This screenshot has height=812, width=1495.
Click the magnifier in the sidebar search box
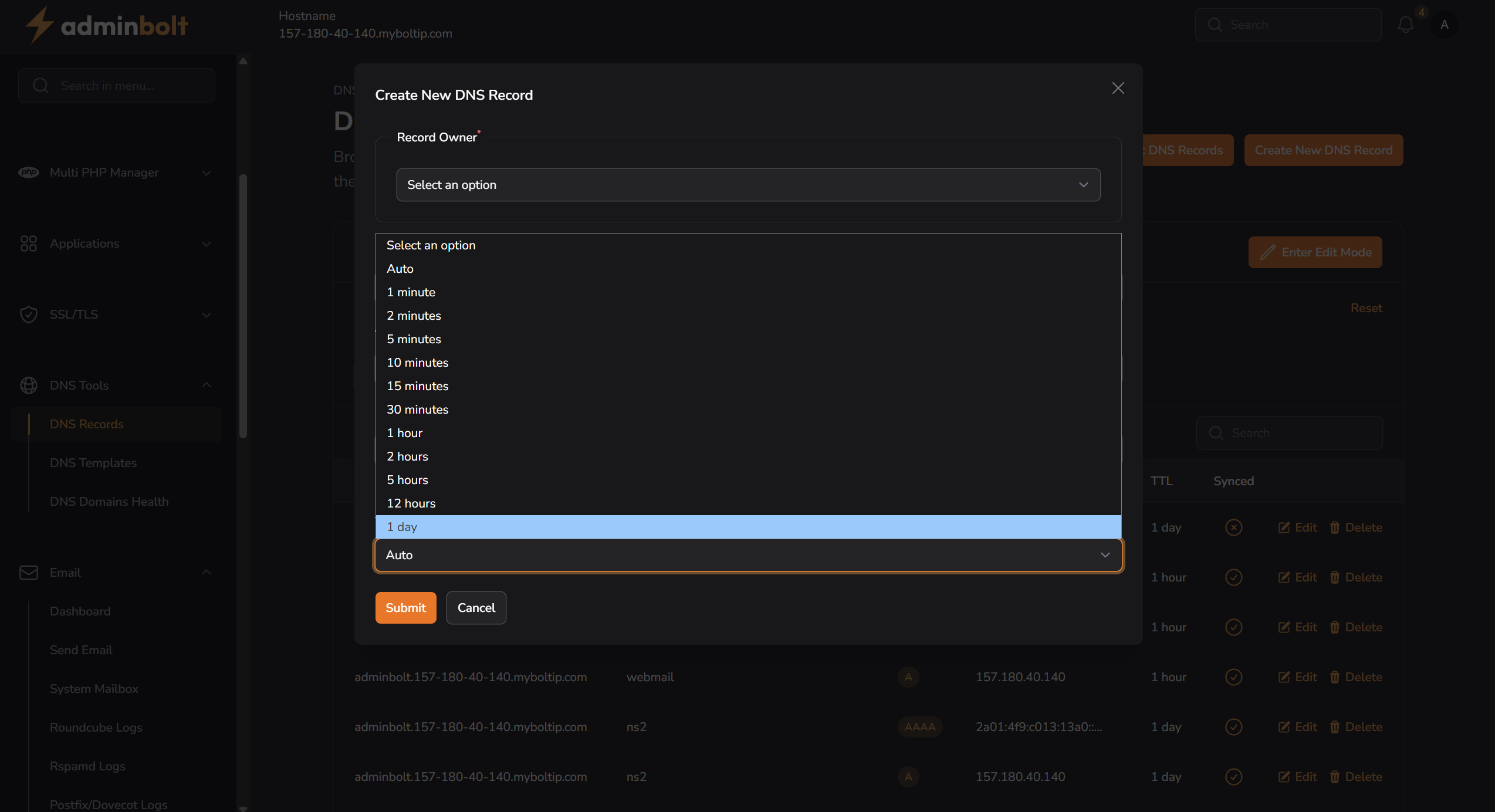click(40, 85)
